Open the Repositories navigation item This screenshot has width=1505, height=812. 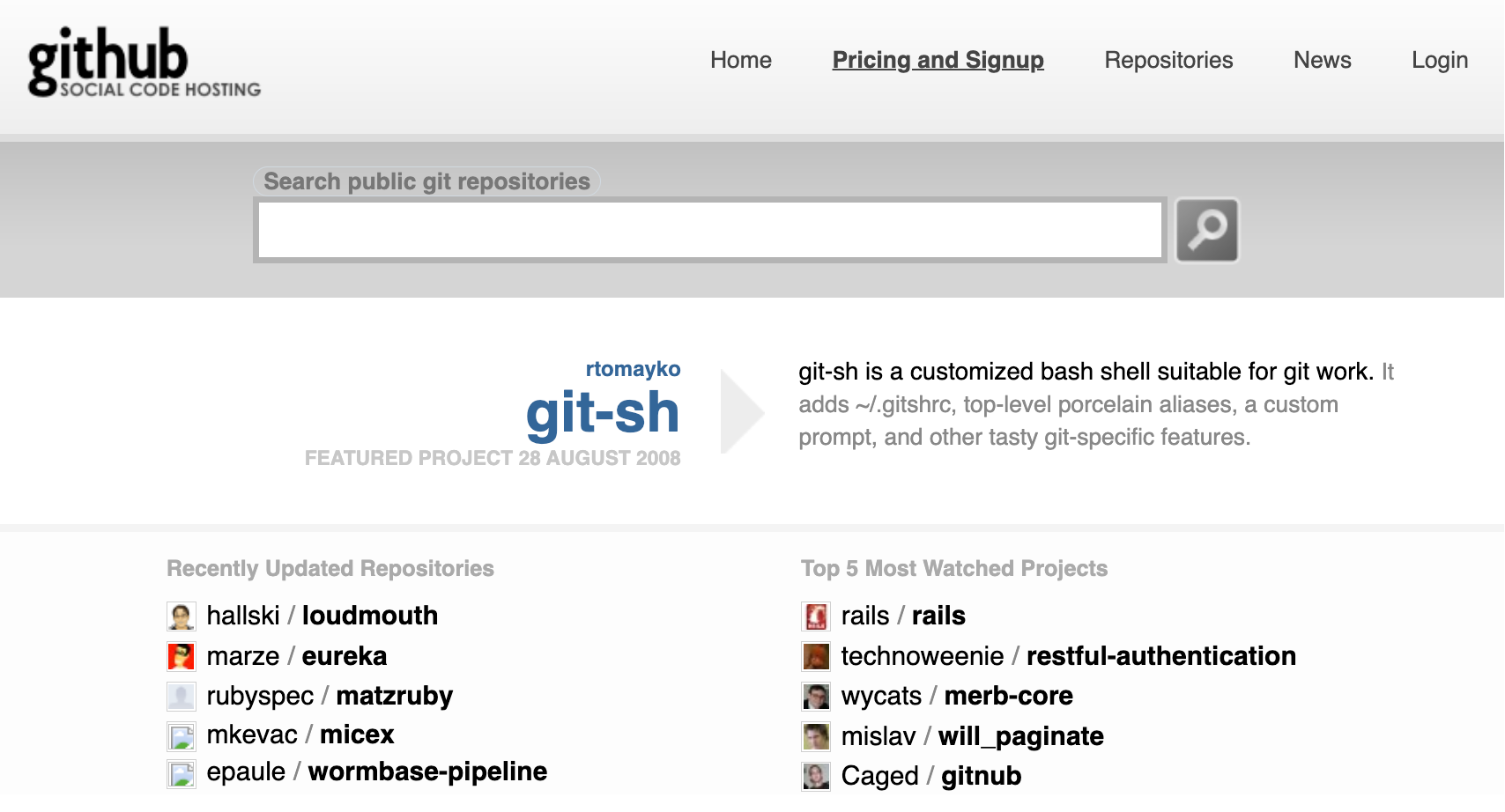1168,60
